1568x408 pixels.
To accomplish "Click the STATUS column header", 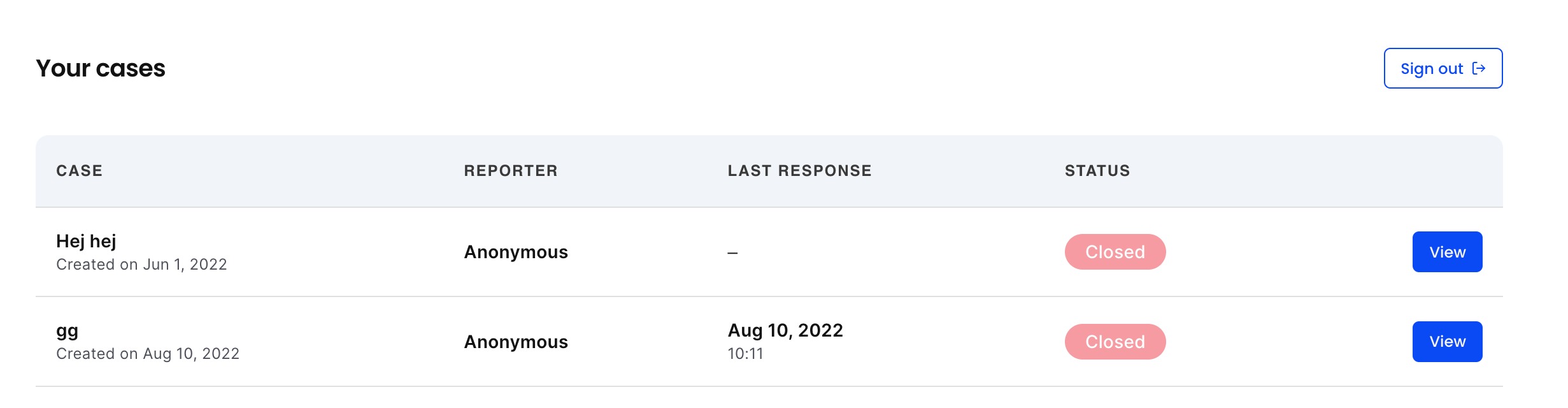I will point(1097,171).
